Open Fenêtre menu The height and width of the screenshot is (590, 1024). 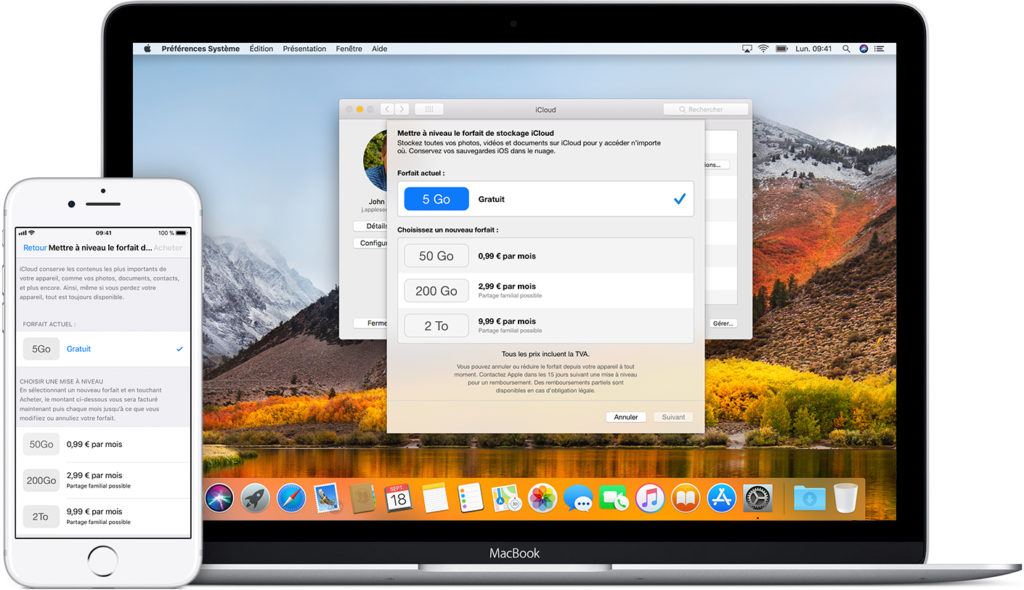click(349, 48)
